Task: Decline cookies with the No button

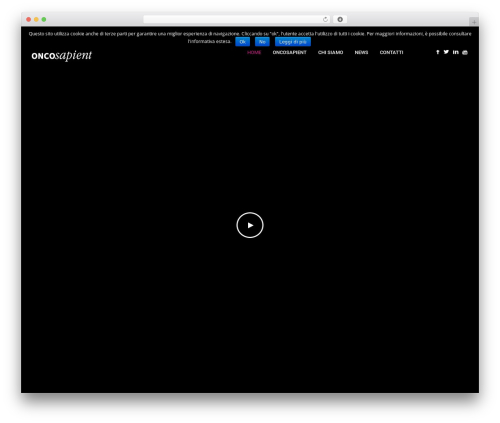Action: (262, 42)
